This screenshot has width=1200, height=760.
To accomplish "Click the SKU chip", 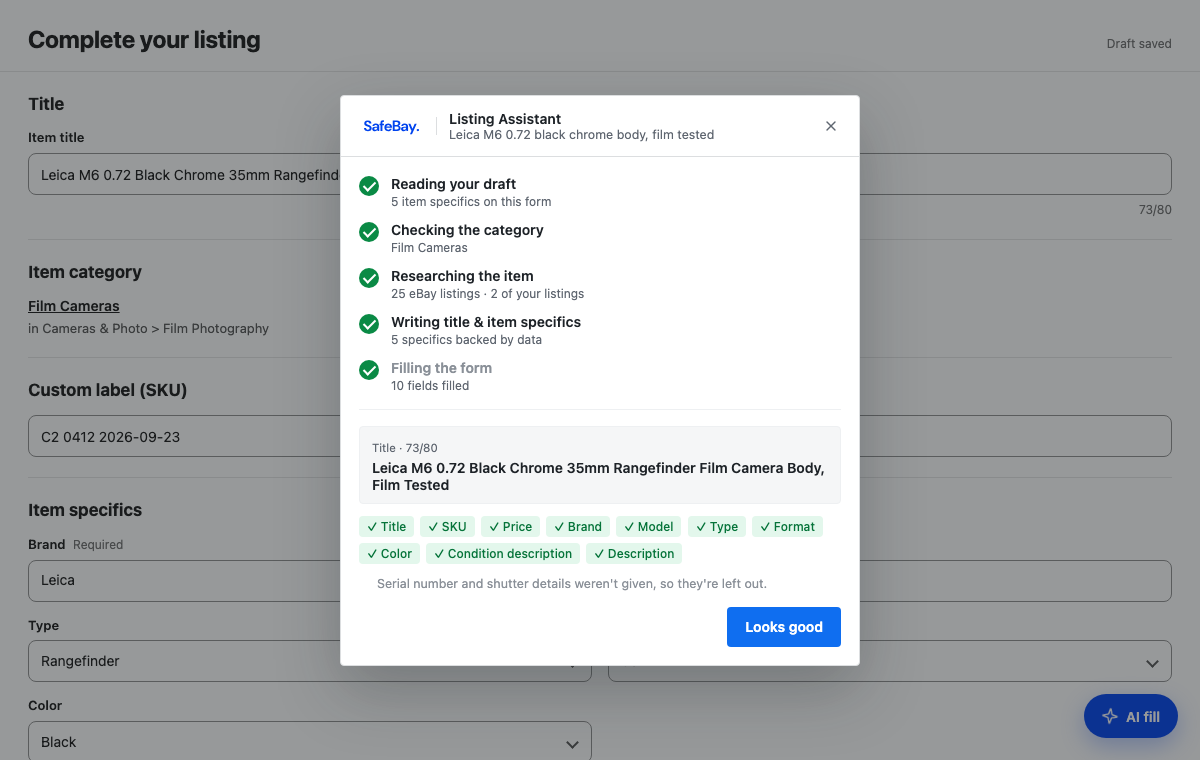I will pyautogui.click(x=447, y=527).
